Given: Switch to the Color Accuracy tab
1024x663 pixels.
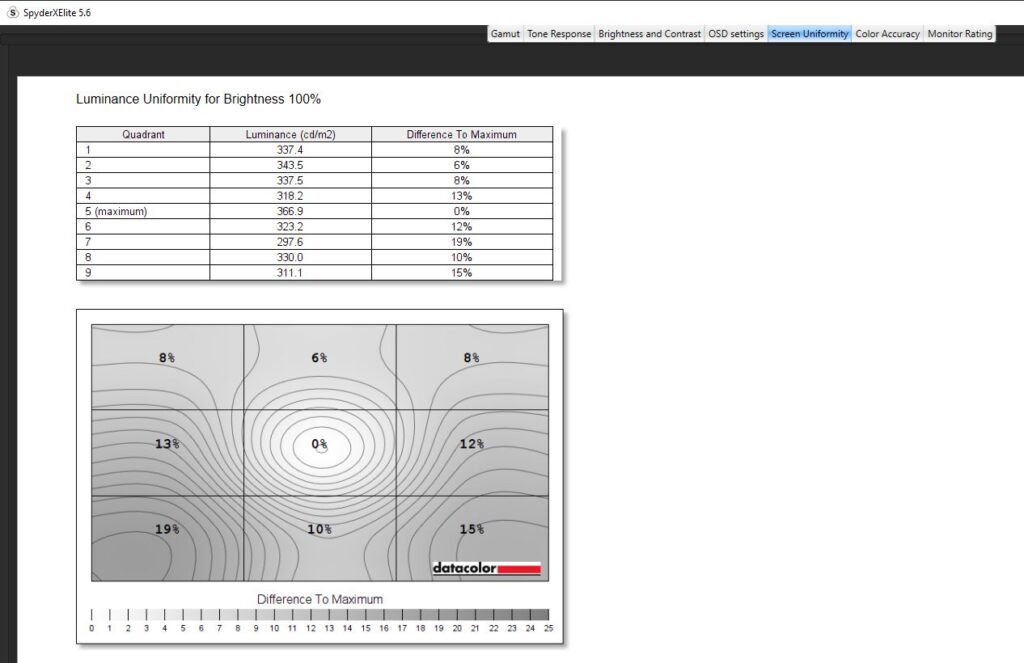Looking at the screenshot, I should pyautogui.click(x=887, y=34).
